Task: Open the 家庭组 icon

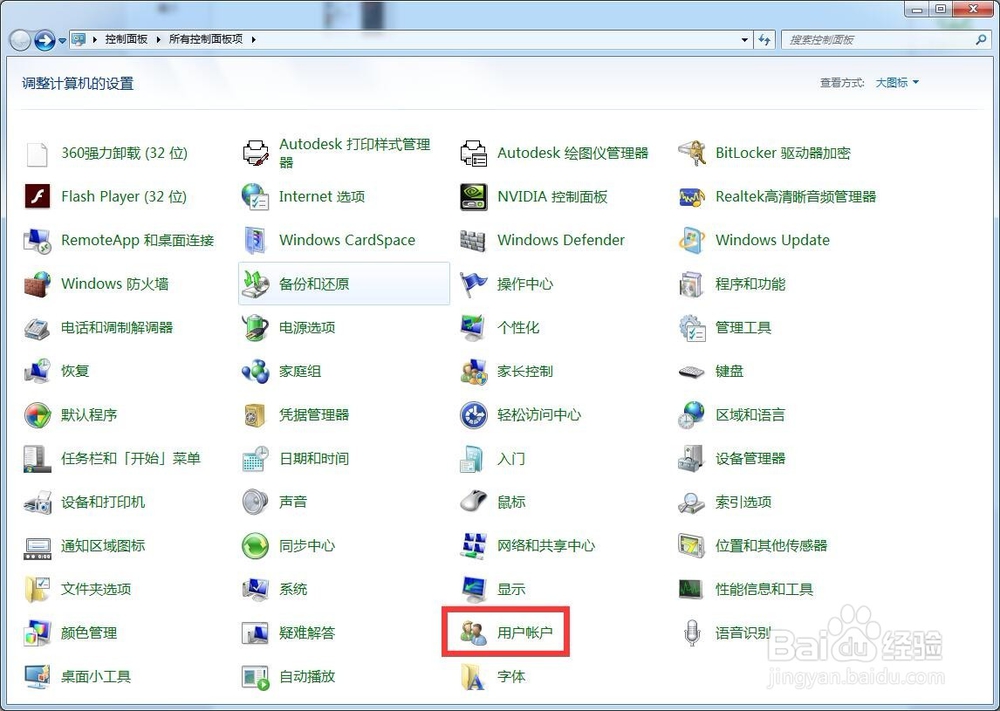Action: (255, 371)
